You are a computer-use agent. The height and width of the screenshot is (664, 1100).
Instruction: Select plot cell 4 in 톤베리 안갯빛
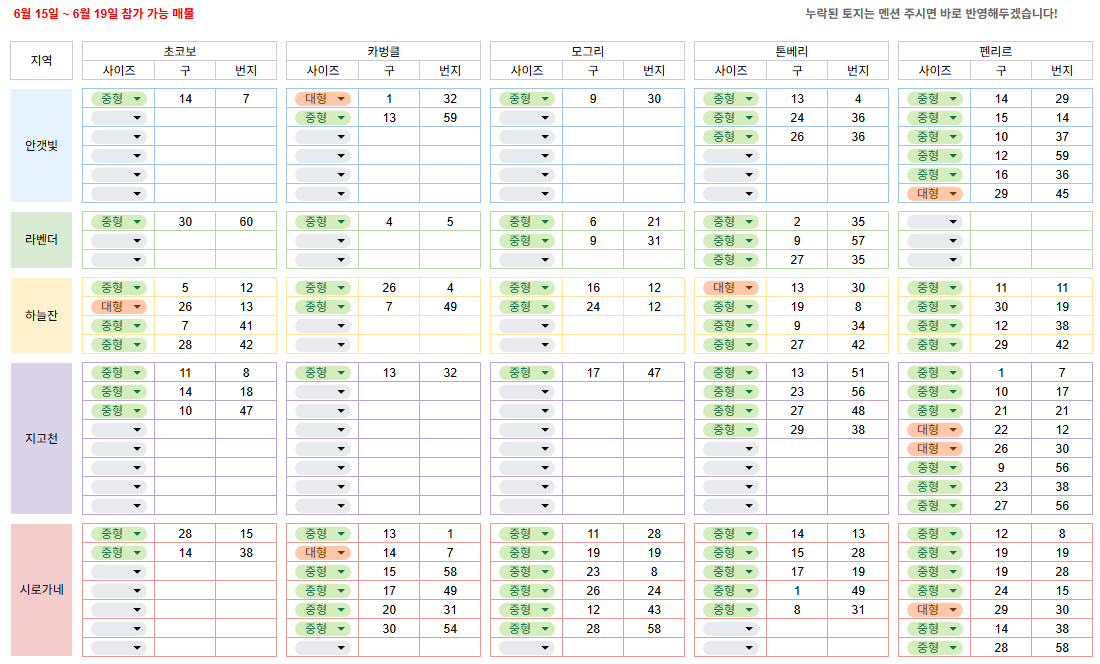pyautogui.click(x=858, y=99)
